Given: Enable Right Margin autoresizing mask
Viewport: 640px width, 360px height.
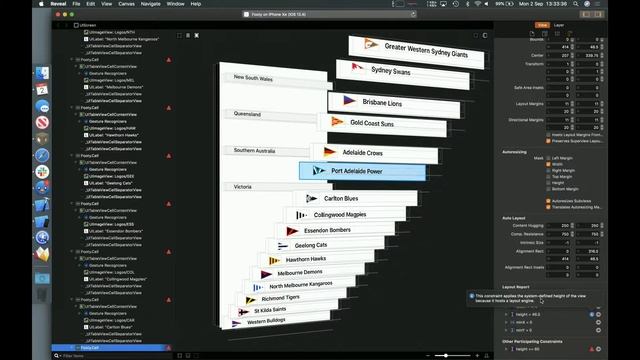Looking at the screenshot, I should pos(548,170).
